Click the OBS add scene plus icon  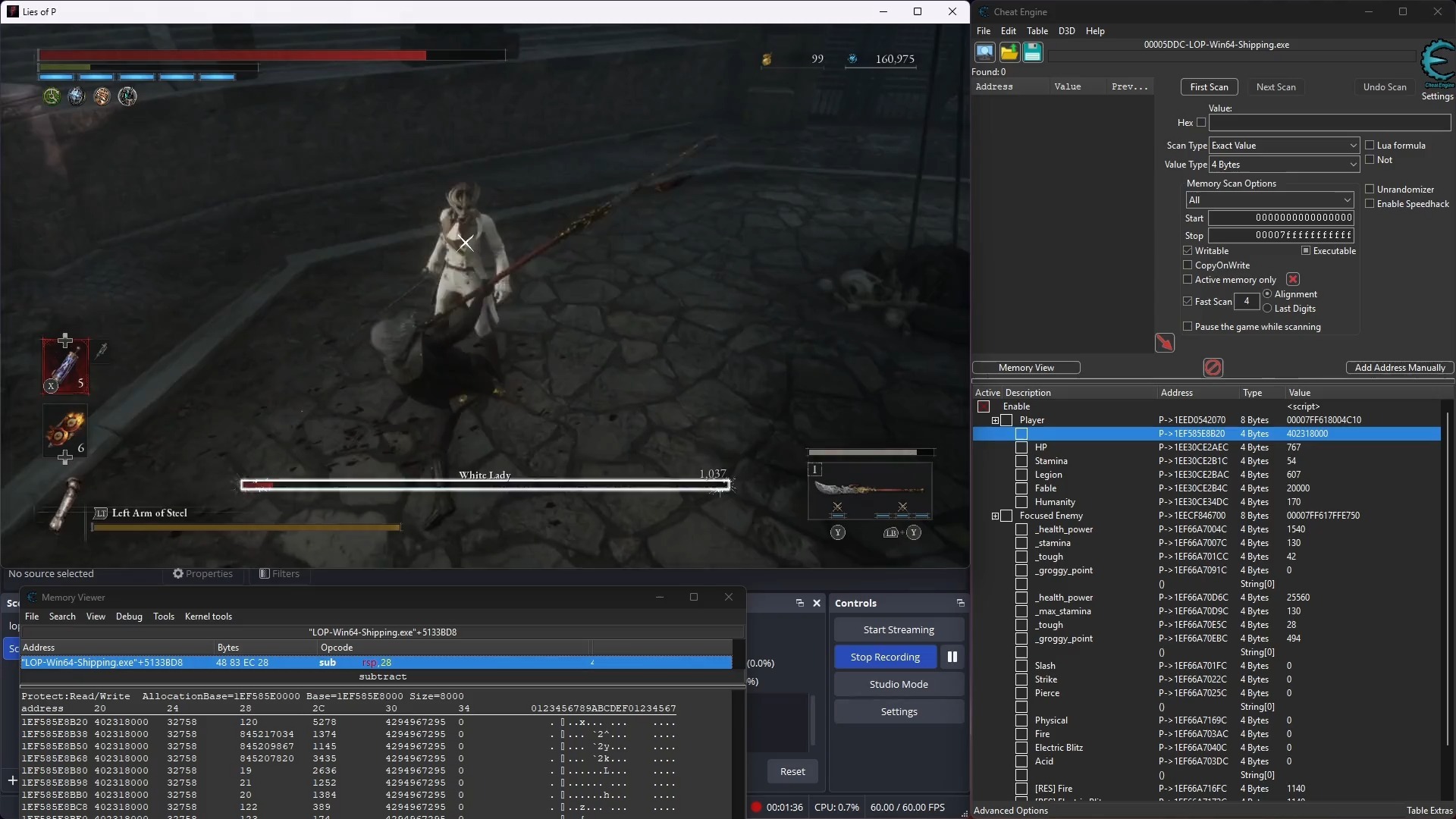point(12,780)
